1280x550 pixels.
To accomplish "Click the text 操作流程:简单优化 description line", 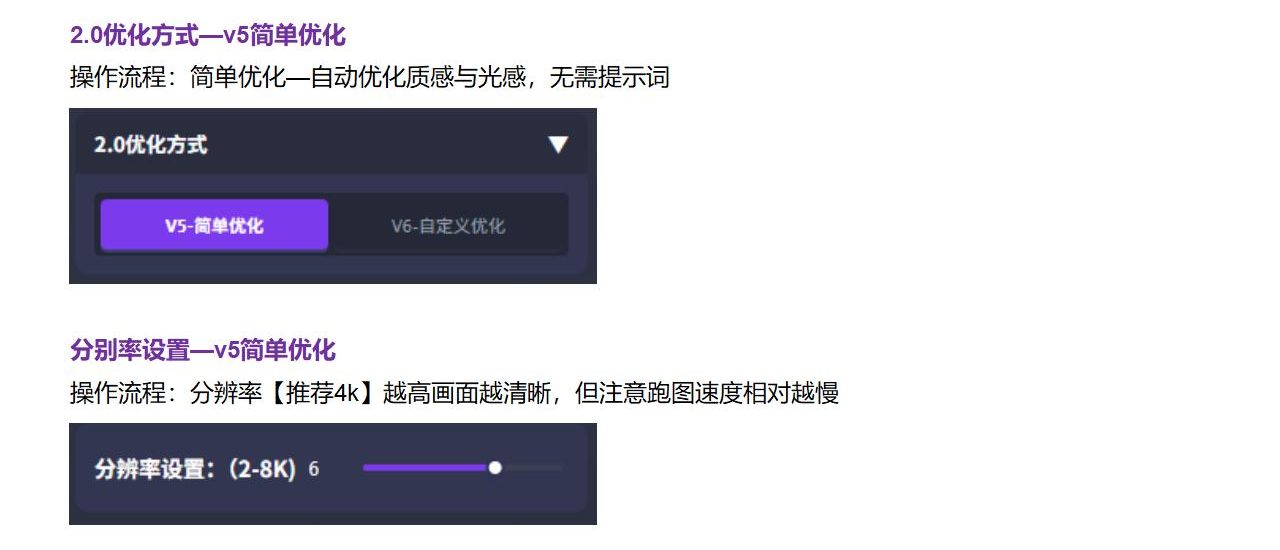I will [369, 77].
